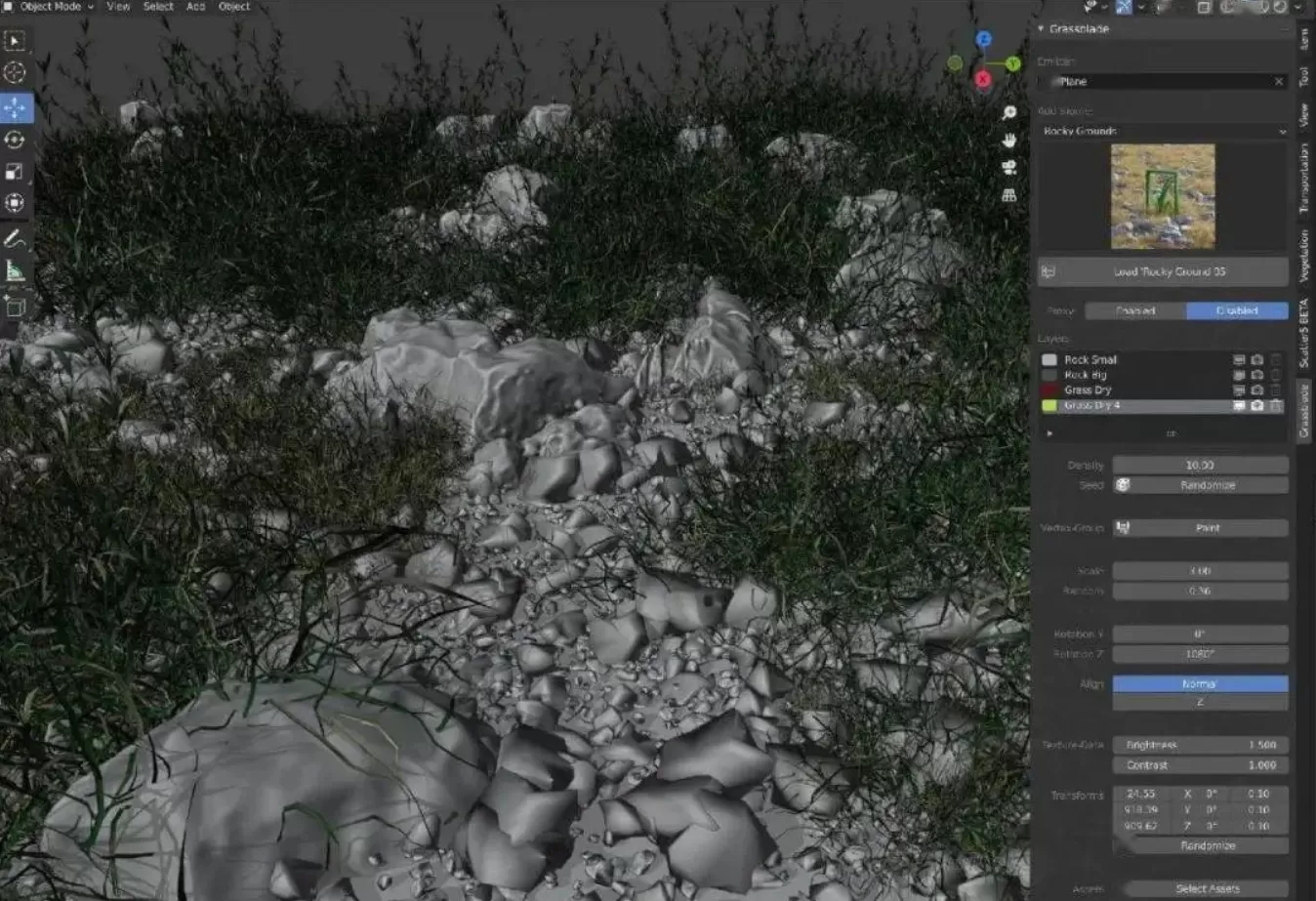
Task: Open the Rocky Grounds category dropdown
Action: (x=1163, y=131)
